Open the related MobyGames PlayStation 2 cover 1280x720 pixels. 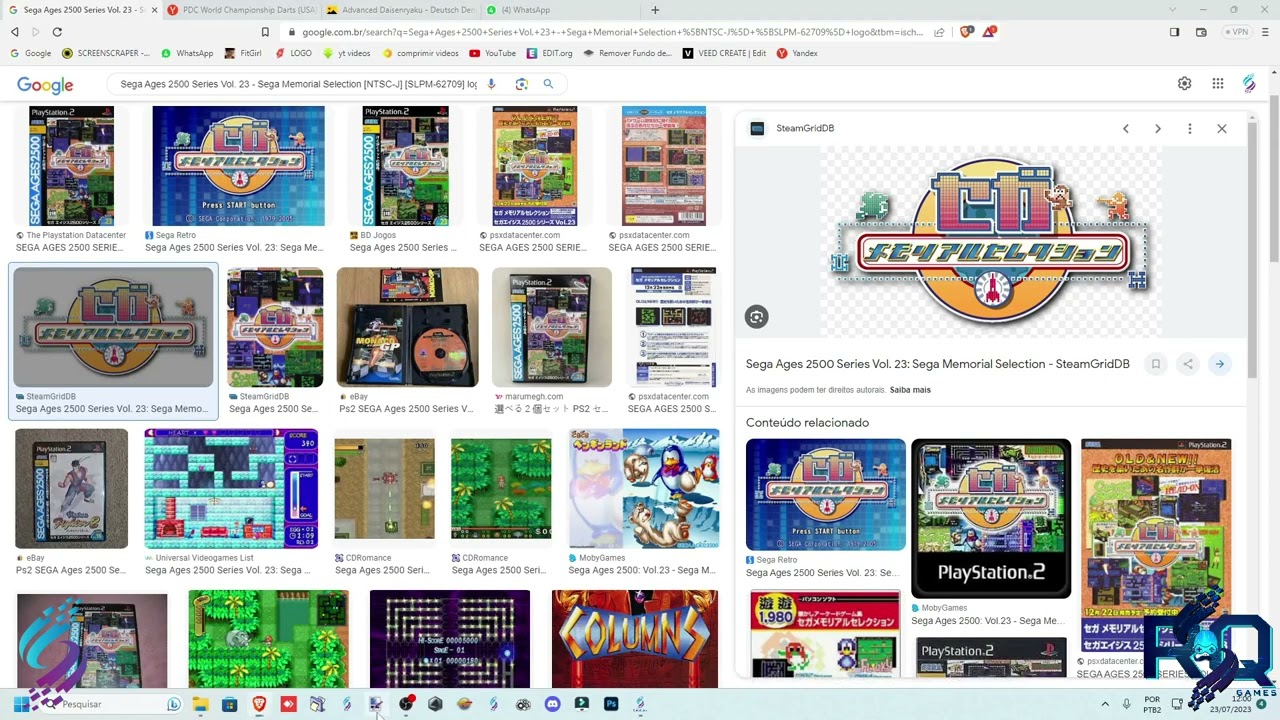pyautogui.click(x=991, y=518)
